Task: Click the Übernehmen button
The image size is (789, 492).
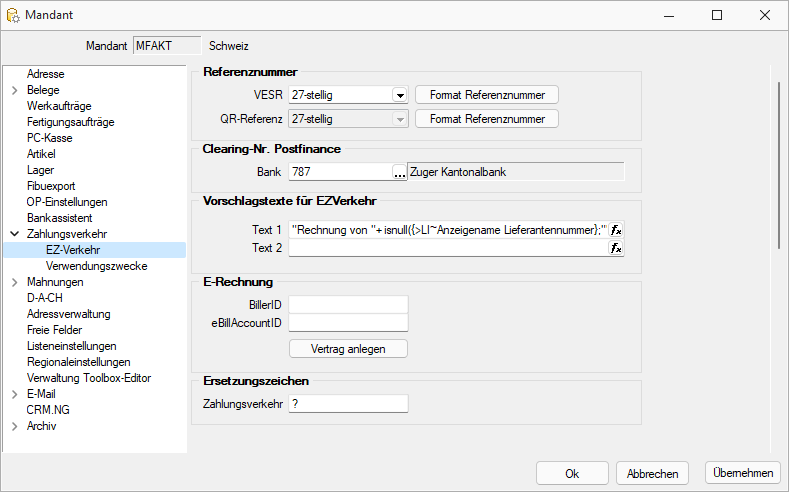Action: 743,473
